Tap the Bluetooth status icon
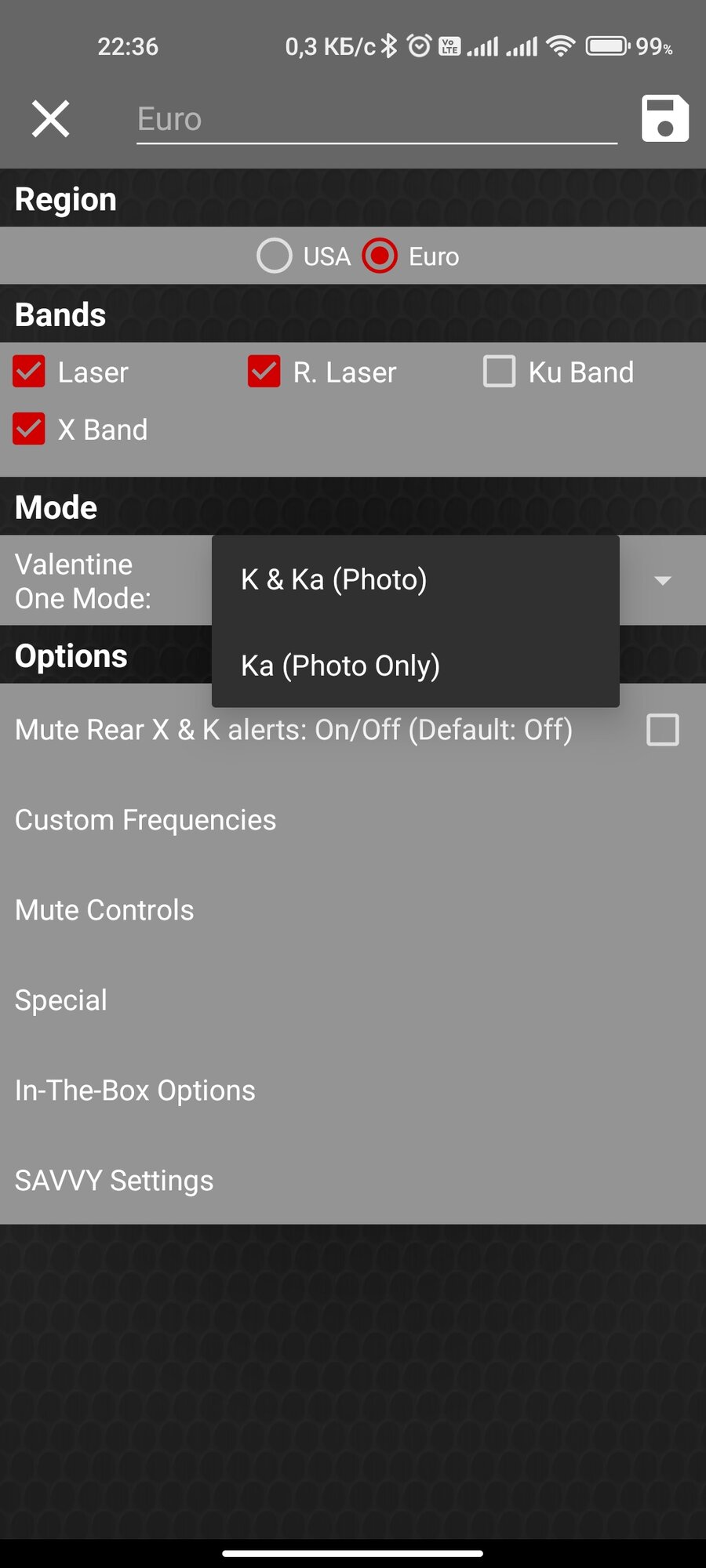 (x=390, y=46)
